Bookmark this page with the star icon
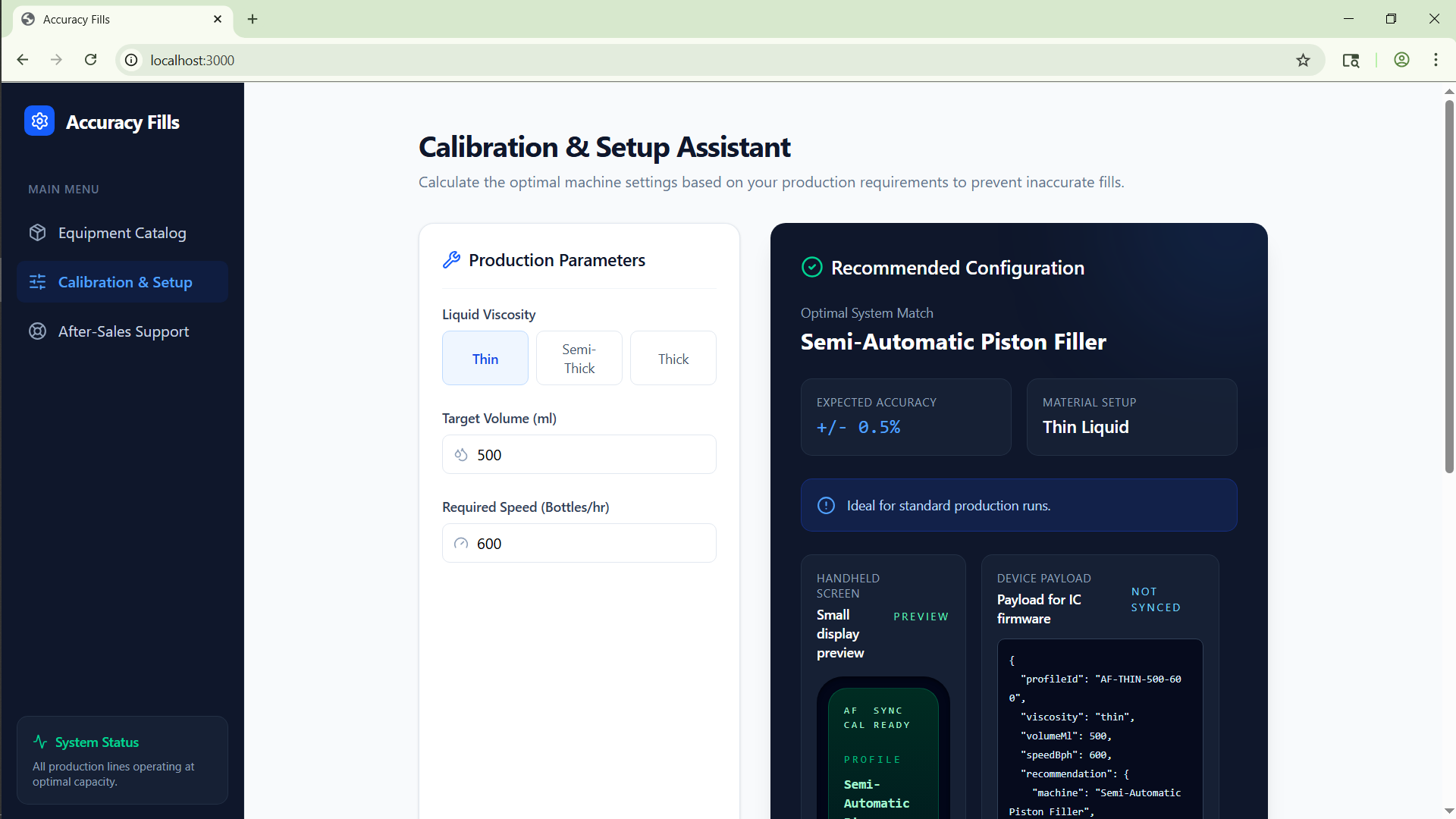Image resolution: width=1456 pixels, height=819 pixels. point(1303,60)
